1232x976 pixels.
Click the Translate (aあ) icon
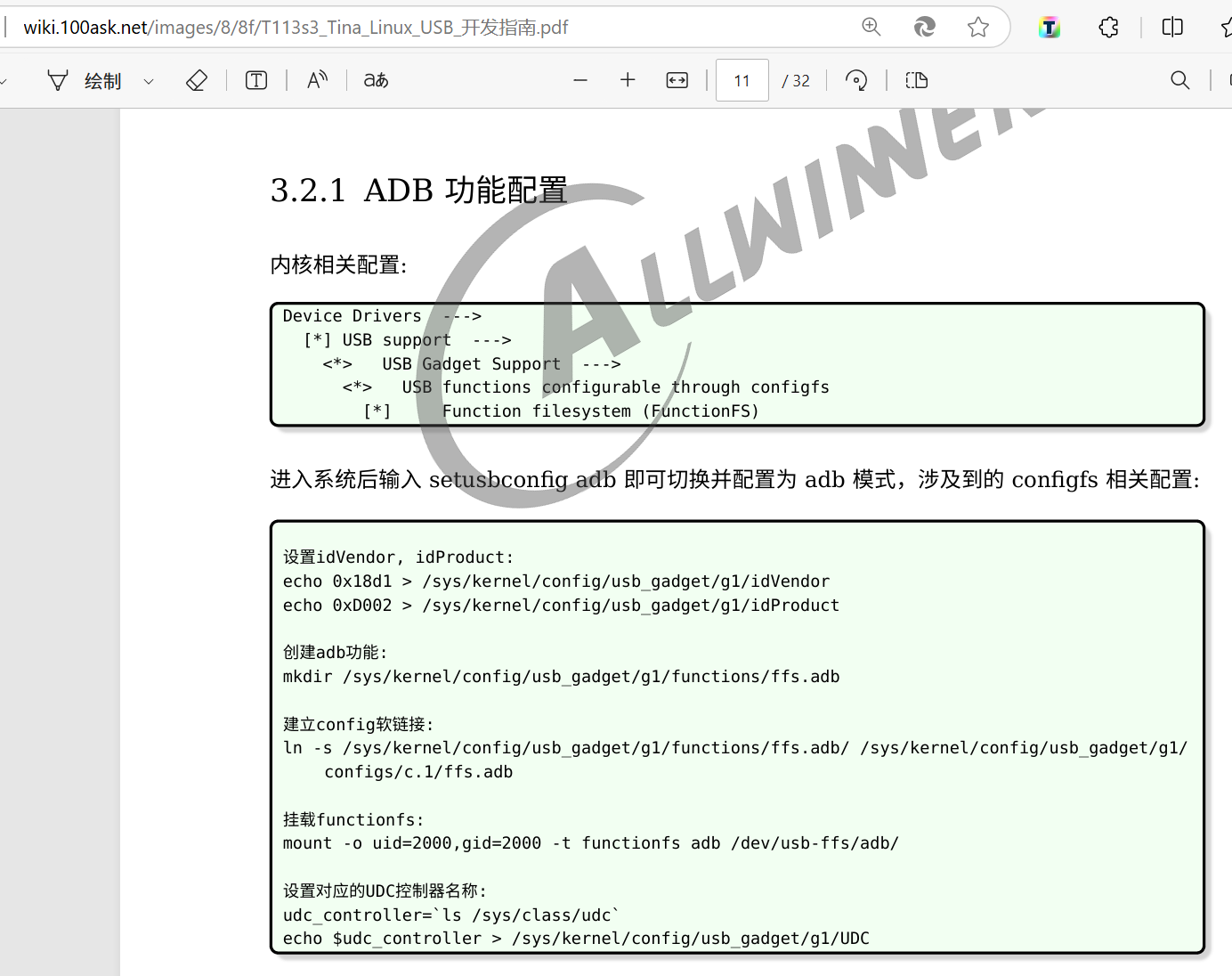tap(376, 80)
